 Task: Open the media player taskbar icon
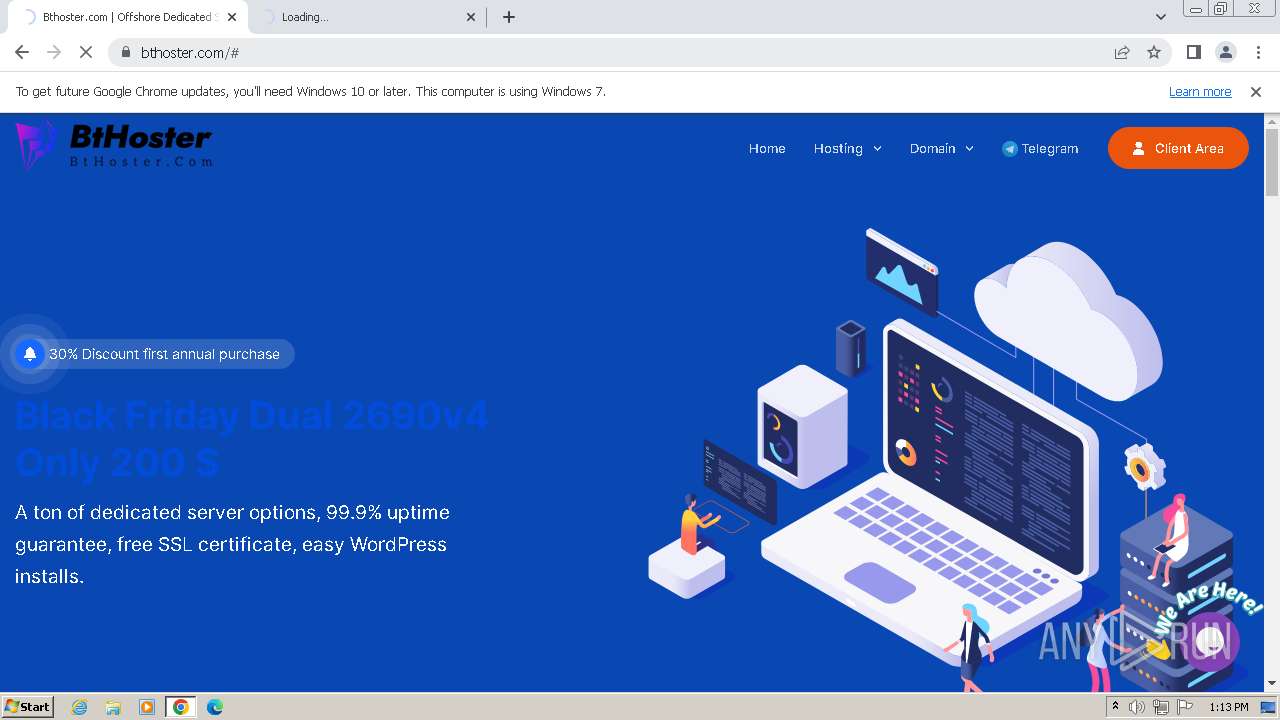[x=147, y=707]
